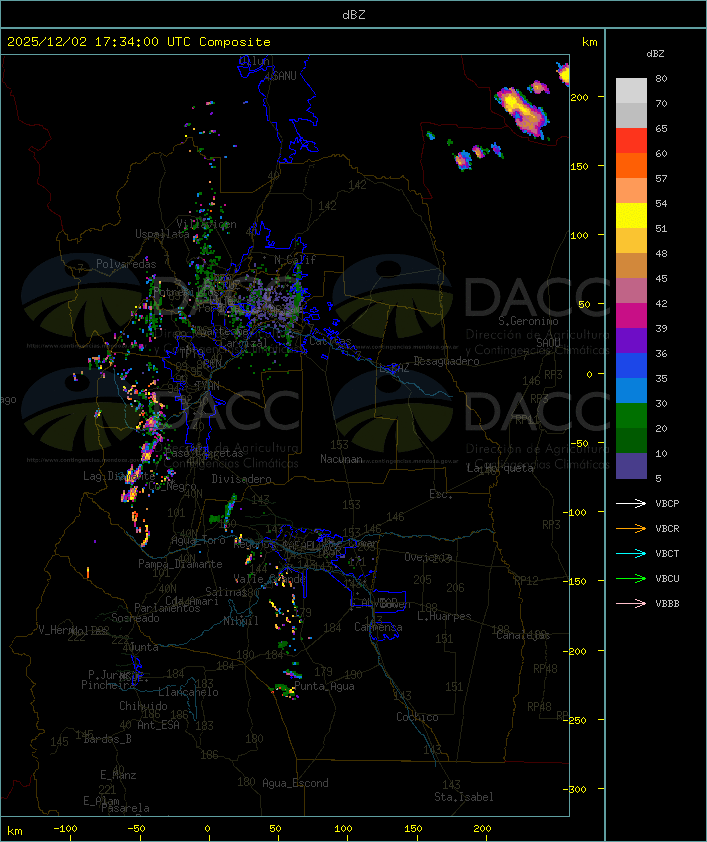Click the VBCT label in the legend
Viewport: 707px width, 842px height.
pyautogui.click(x=667, y=554)
